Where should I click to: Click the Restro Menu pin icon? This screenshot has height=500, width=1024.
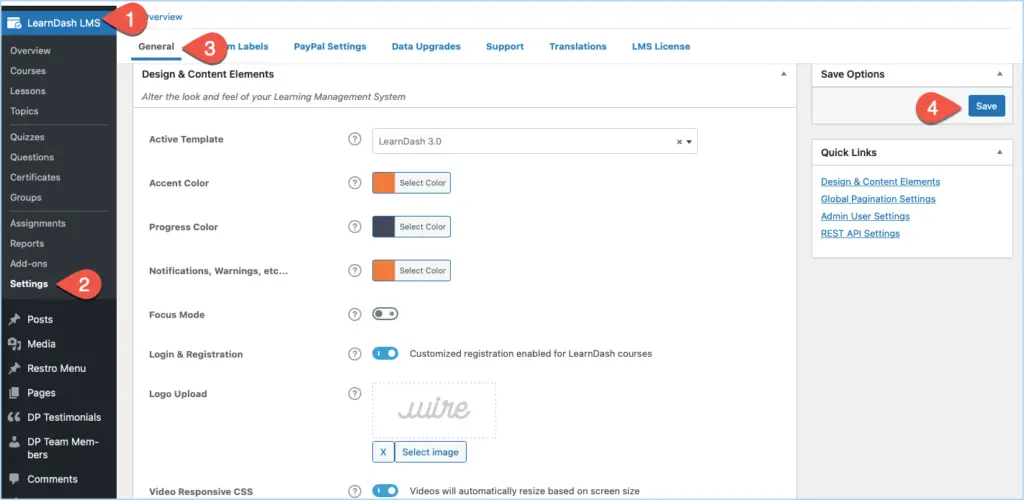(x=14, y=368)
